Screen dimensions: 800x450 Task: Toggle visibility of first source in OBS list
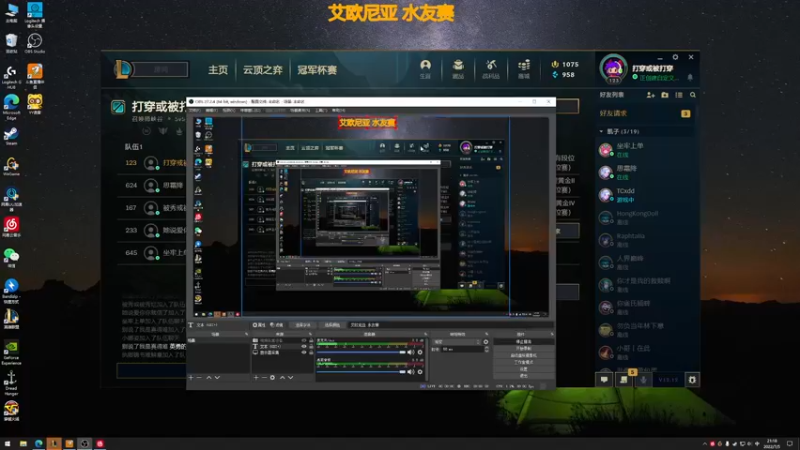click(304, 340)
